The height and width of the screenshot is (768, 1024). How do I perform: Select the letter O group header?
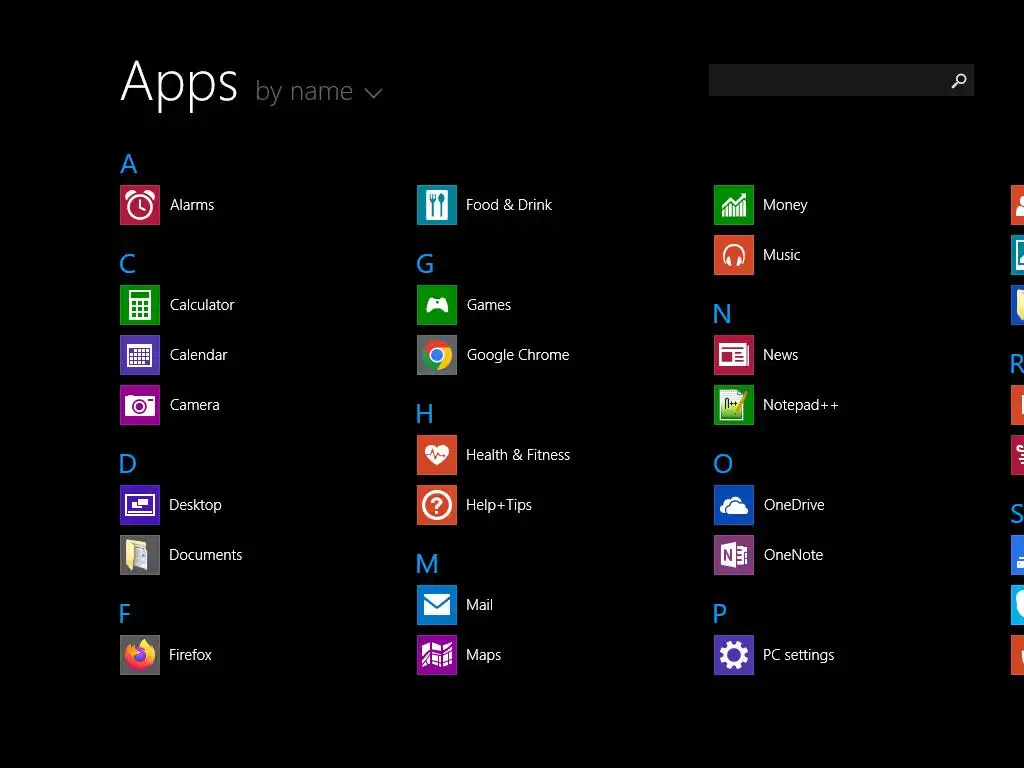(x=723, y=464)
